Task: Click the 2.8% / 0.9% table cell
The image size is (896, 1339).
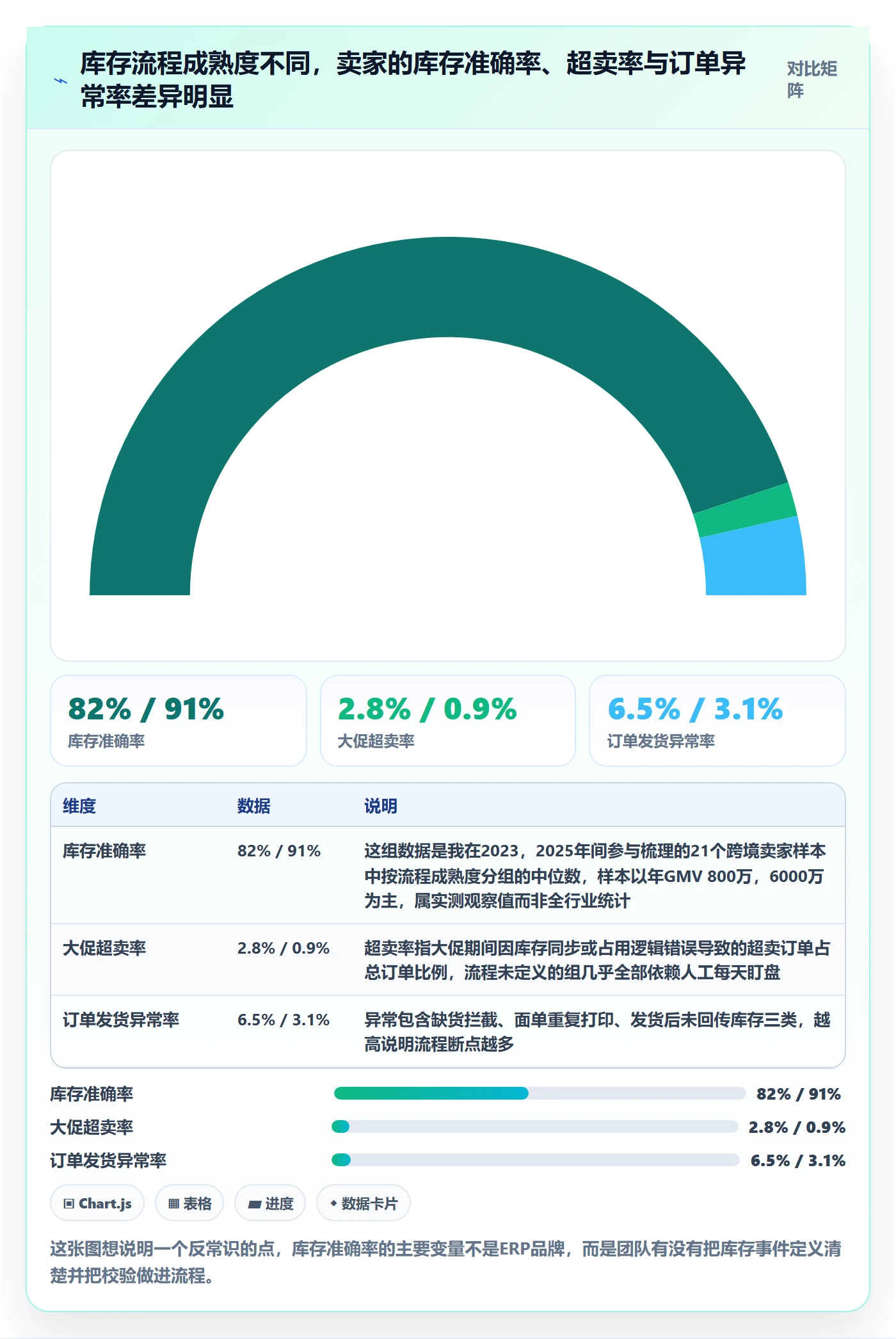Action: tap(284, 948)
